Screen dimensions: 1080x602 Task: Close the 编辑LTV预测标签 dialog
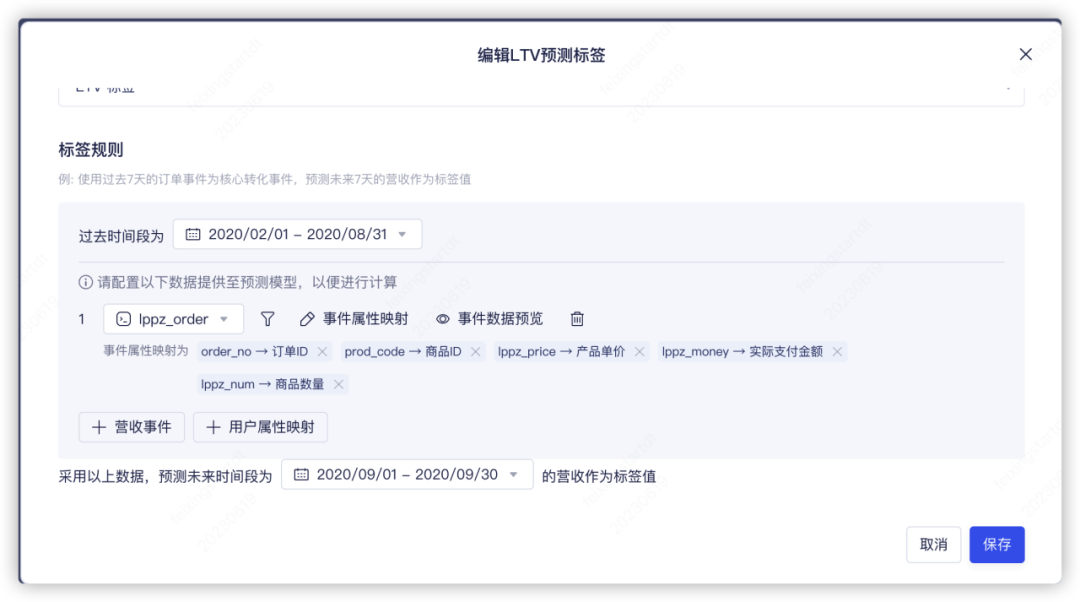click(1025, 54)
